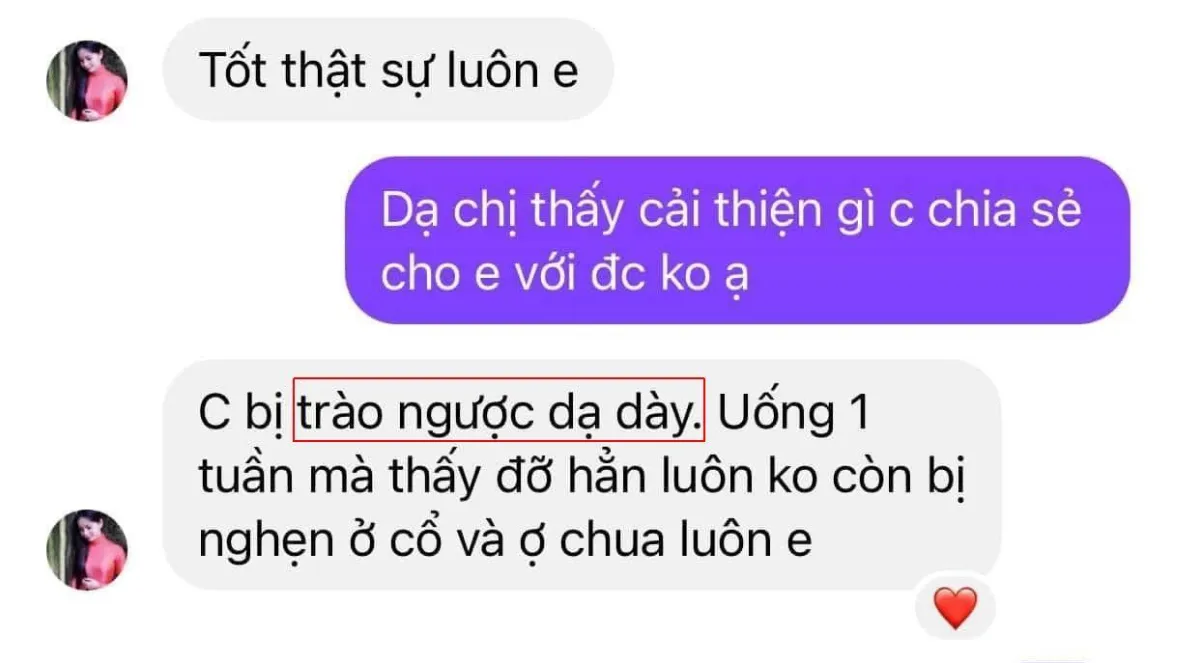
Task: Open profile picture beside 'Tốt thật sự' message
Action: (87, 81)
